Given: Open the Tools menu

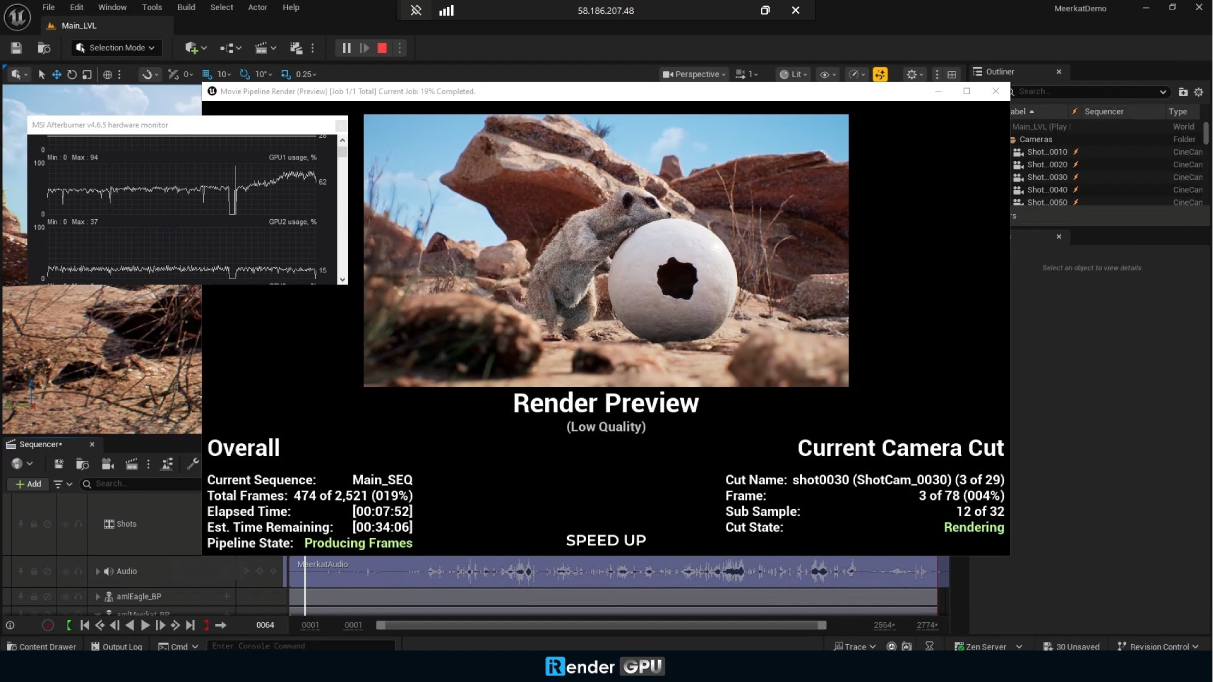Looking at the screenshot, I should pyautogui.click(x=152, y=7).
